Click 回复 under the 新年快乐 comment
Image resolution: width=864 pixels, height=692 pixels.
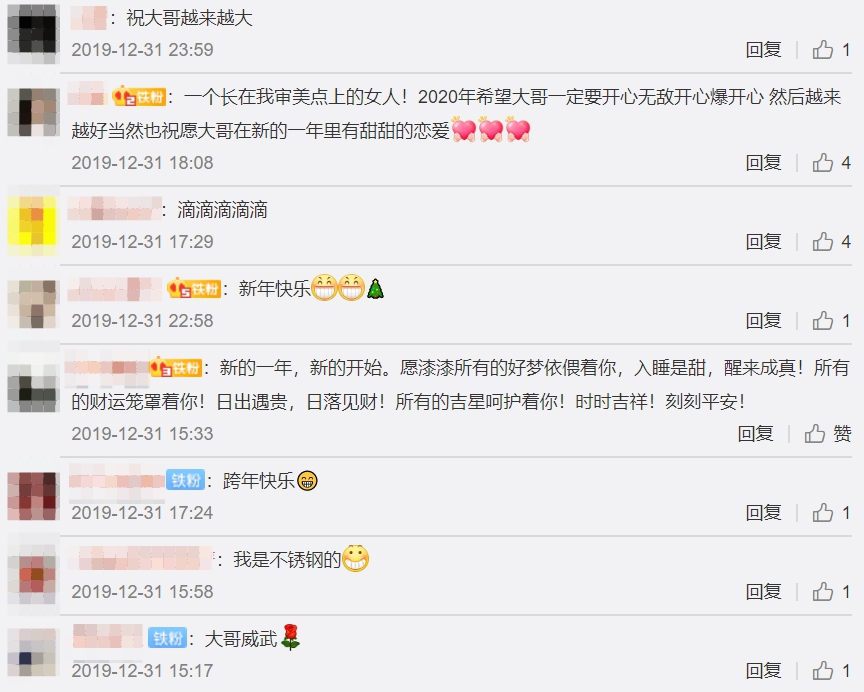(763, 321)
